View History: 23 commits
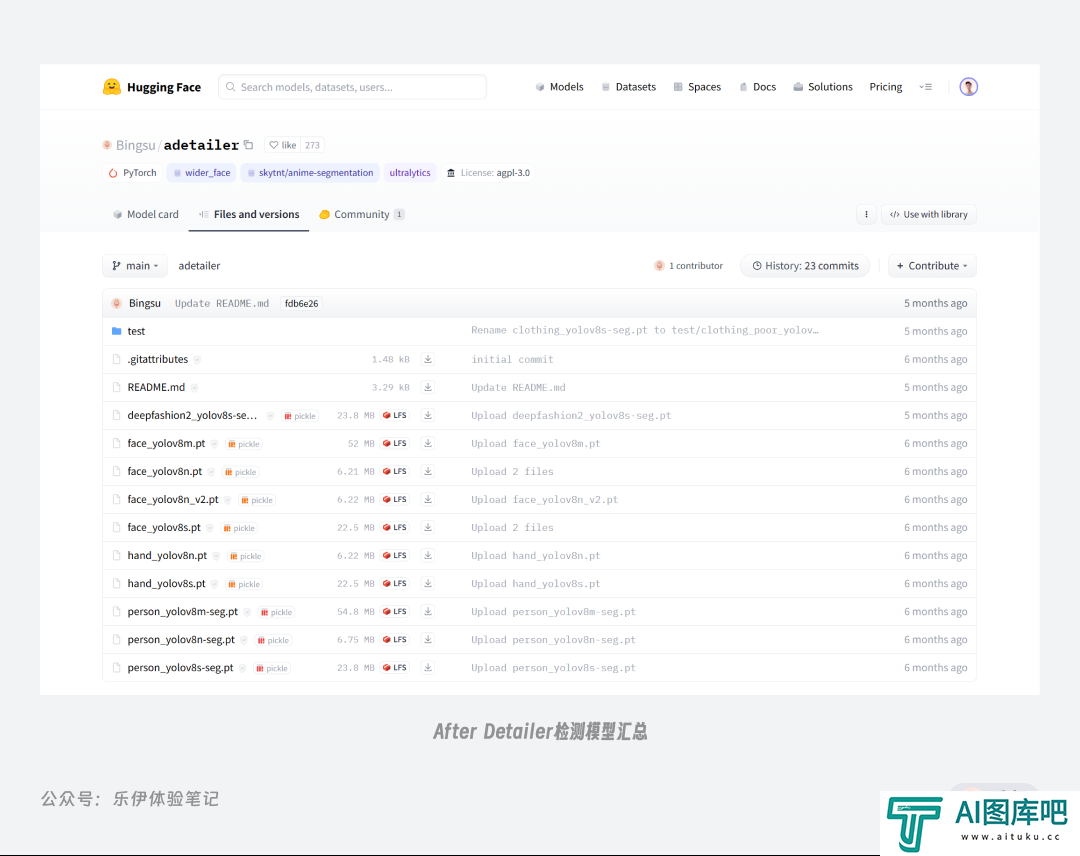The width and height of the screenshot is (1080, 856). coord(805,266)
